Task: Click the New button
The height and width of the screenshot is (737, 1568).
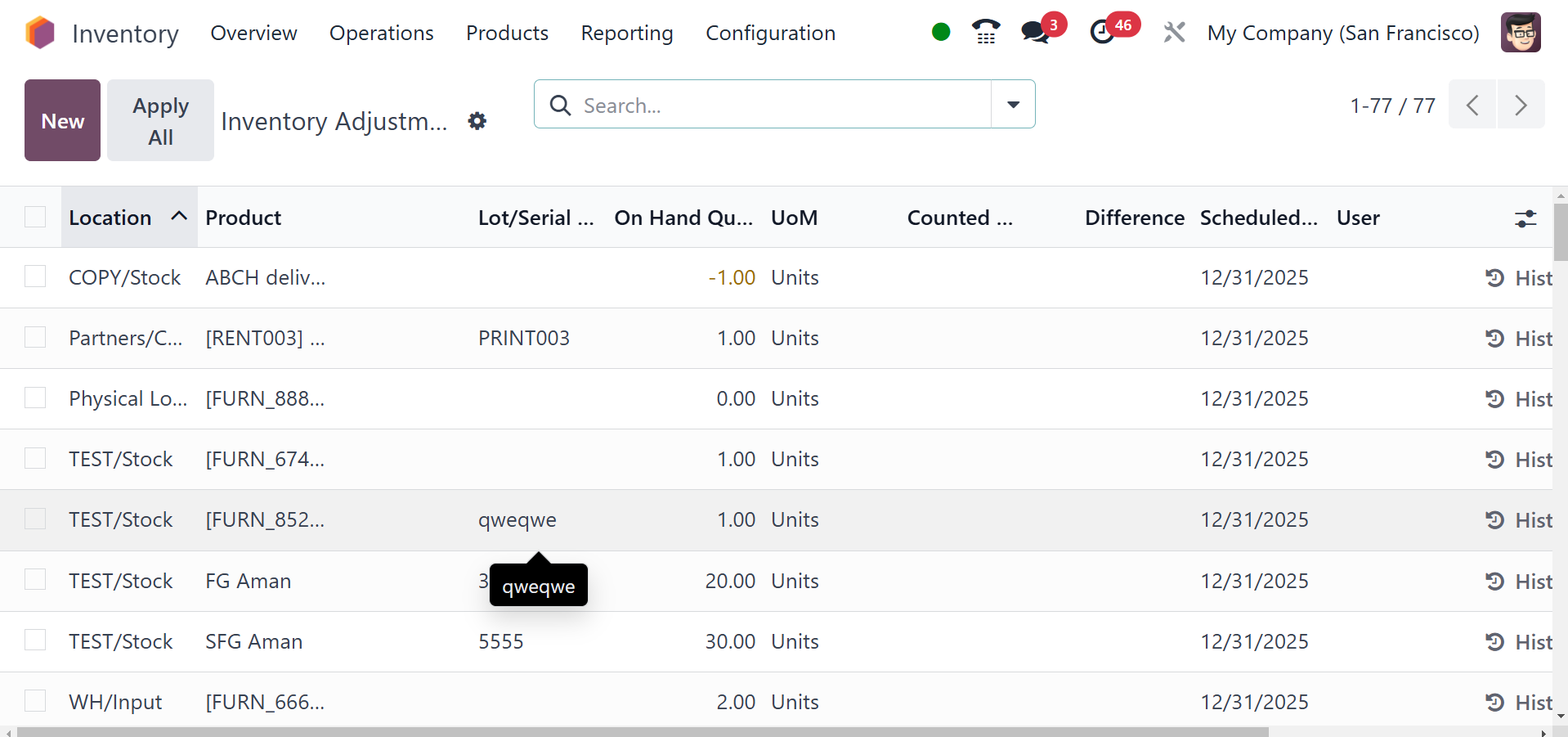Action: click(63, 120)
